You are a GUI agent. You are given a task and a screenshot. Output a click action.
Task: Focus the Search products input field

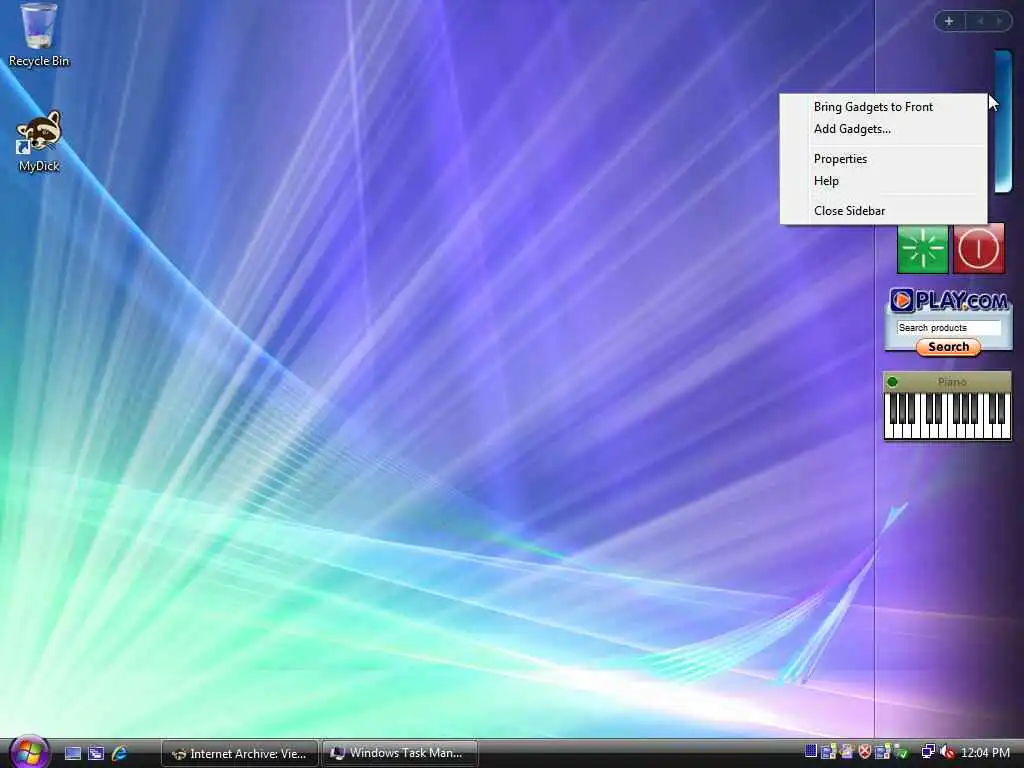click(x=948, y=328)
